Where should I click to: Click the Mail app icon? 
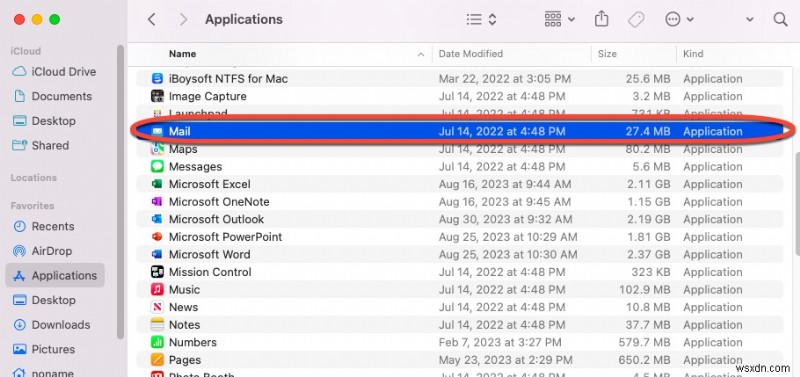pyautogui.click(x=157, y=131)
